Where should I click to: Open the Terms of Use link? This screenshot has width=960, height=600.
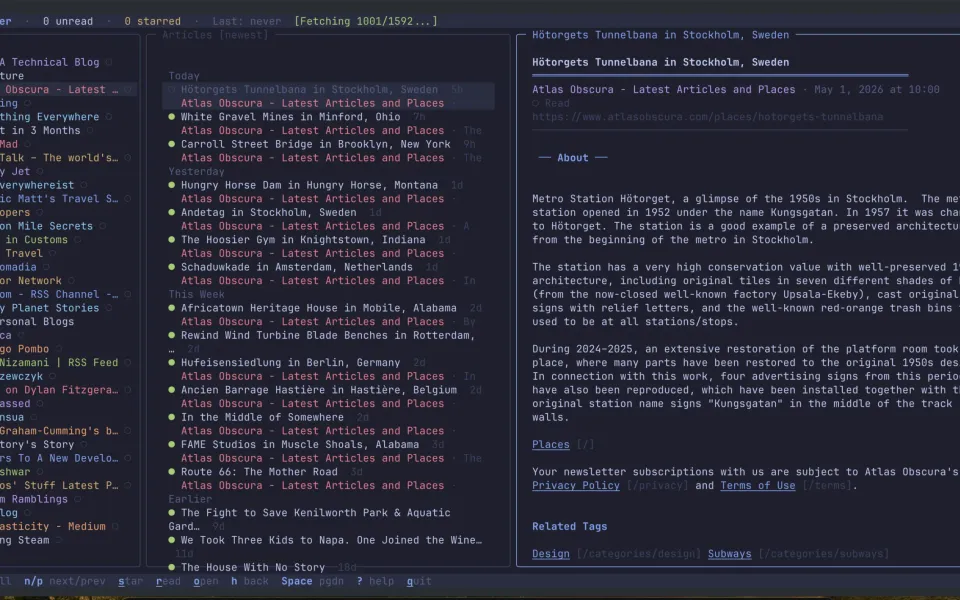pyautogui.click(x=757, y=486)
